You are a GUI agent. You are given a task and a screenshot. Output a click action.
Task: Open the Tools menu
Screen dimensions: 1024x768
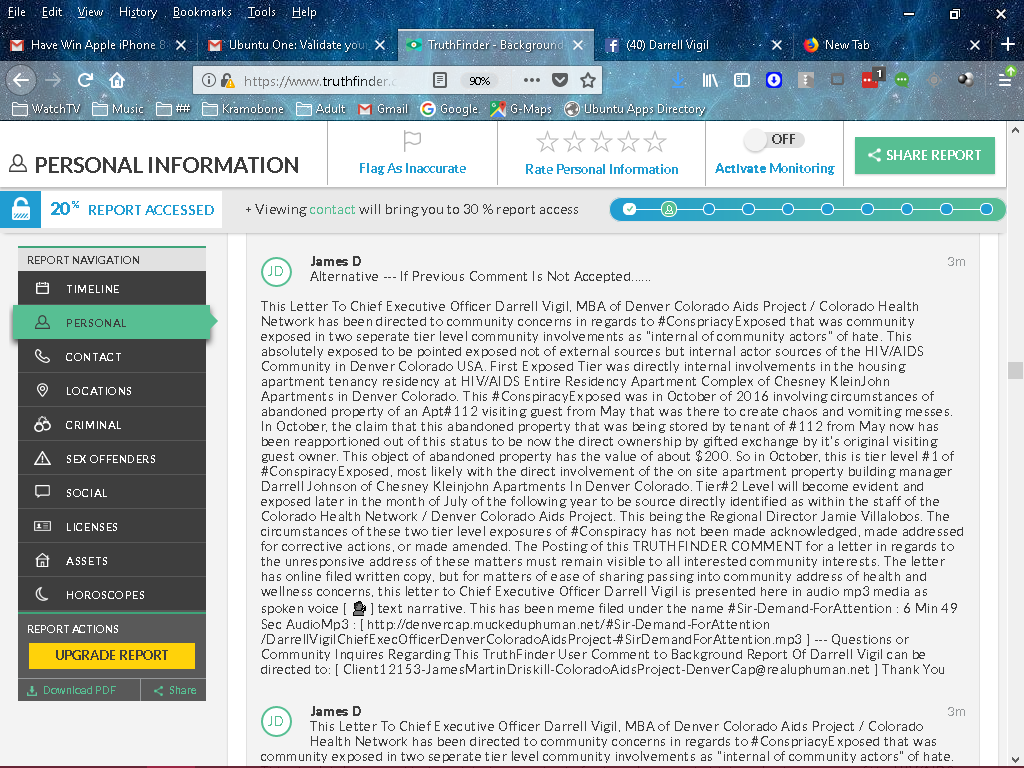261,12
